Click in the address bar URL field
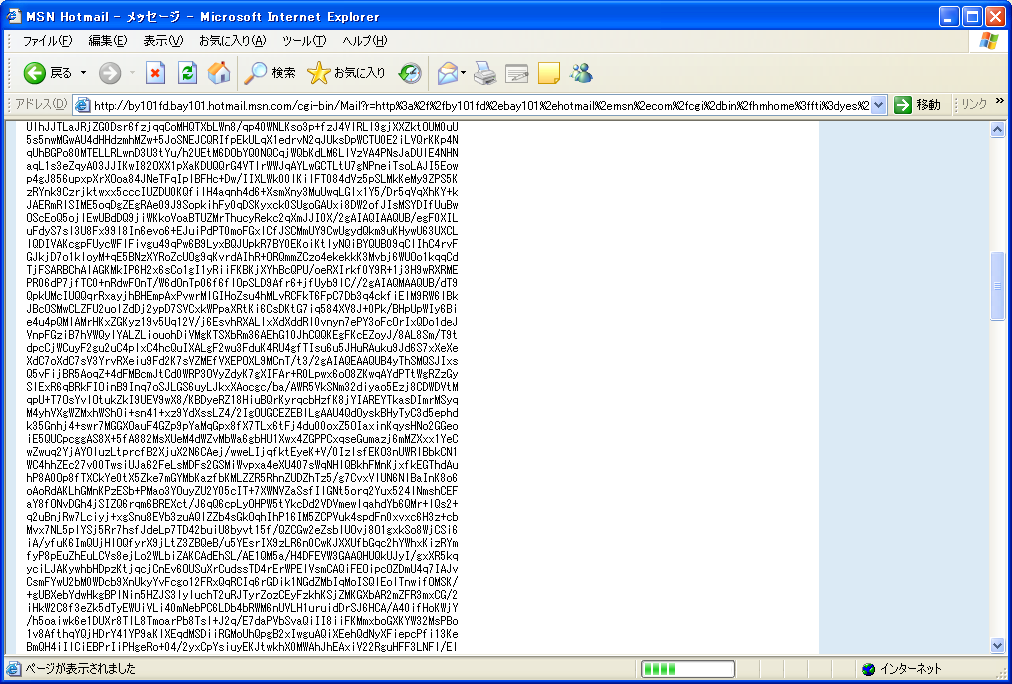Image resolution: width=1012 pixels, height=684 pixels. pyautogui.click(x=480, y=105)
